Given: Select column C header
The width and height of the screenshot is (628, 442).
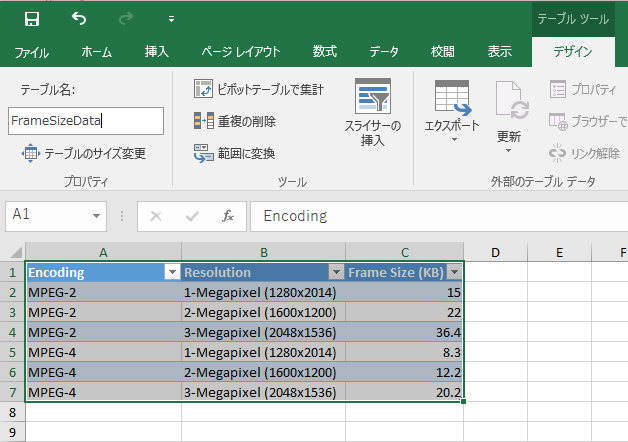Looking at the screenshot, I should point(405,252).
